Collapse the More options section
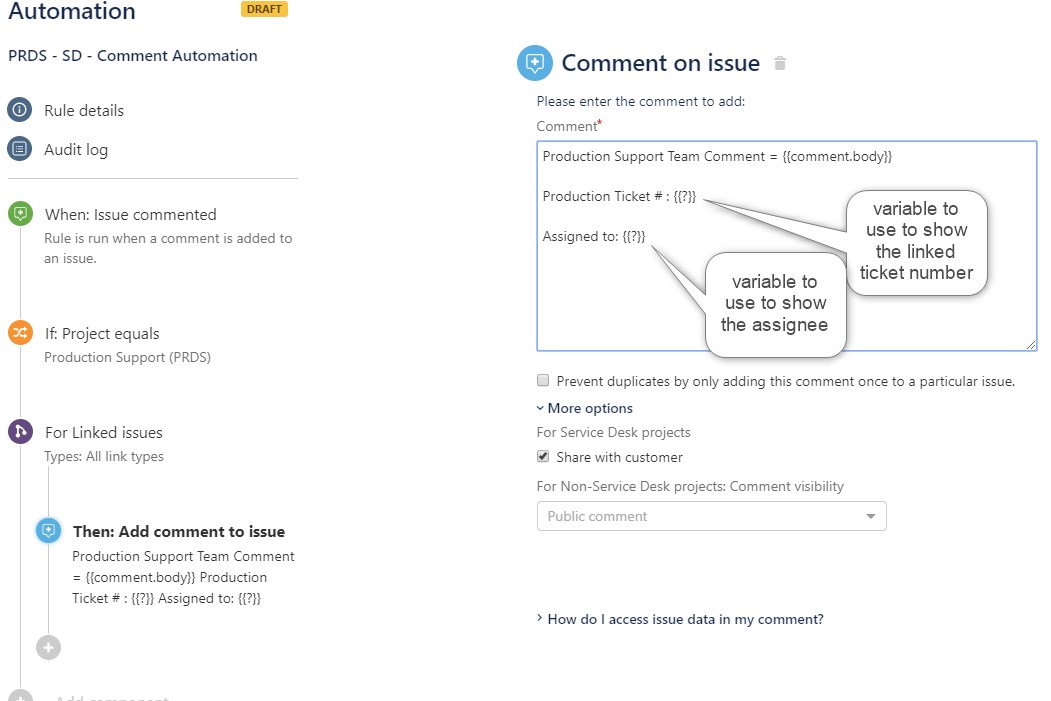This screenshot has height=701, width=1051. [584, 408]
